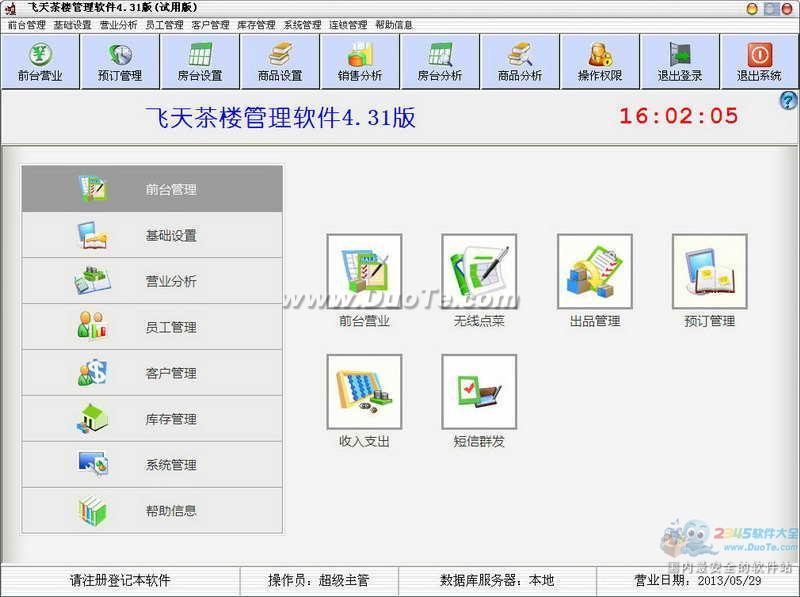Image resolution: width=800 pixels, height=597 pixels.
Task: Select 员工管理 in left sidebar
Action: (152, 327)
